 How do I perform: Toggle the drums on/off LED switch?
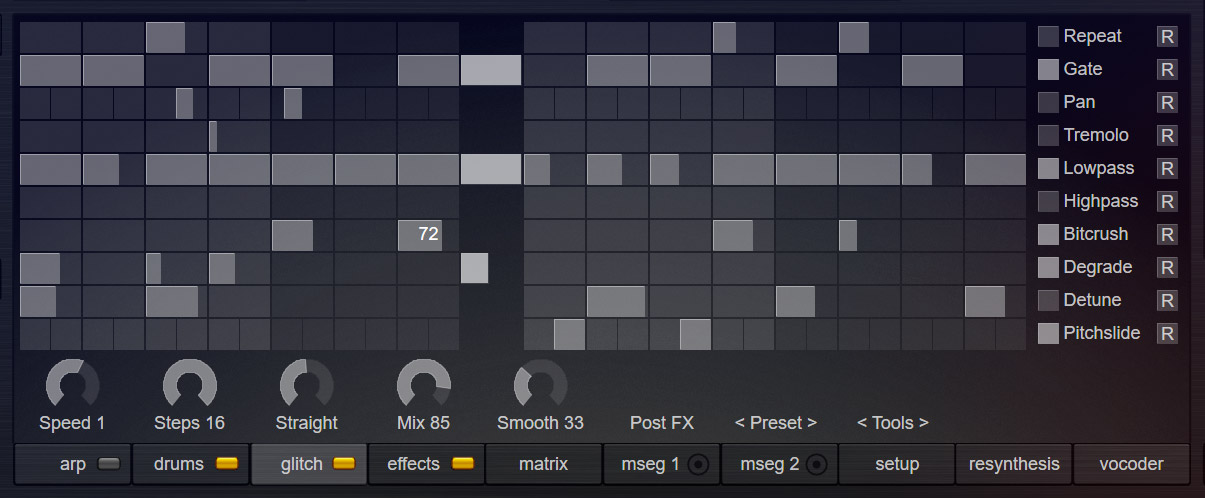click(227, 464)
